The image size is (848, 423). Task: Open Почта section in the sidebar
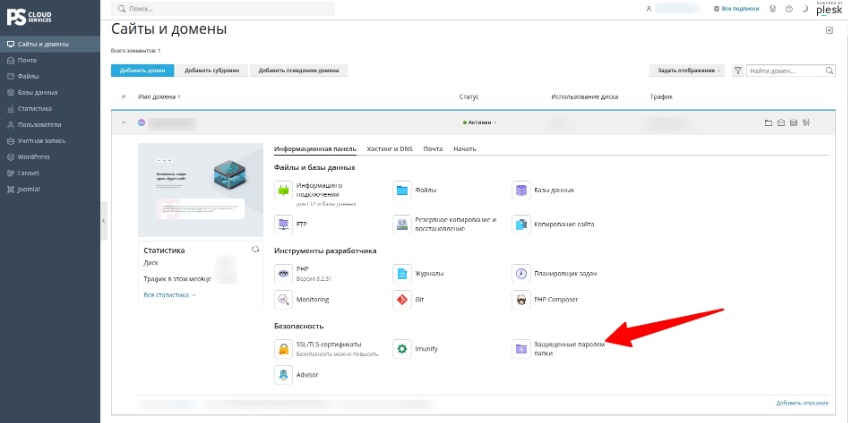click(x=50, y=61)
